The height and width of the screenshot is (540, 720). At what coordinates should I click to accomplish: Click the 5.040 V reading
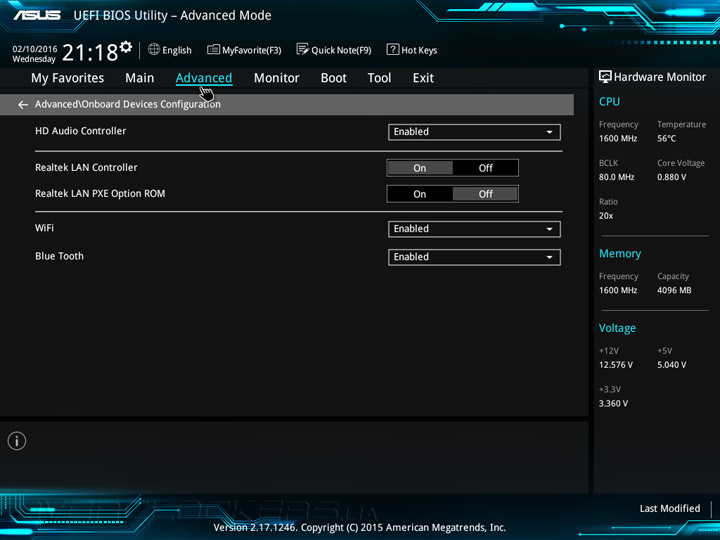pos(671,365)
